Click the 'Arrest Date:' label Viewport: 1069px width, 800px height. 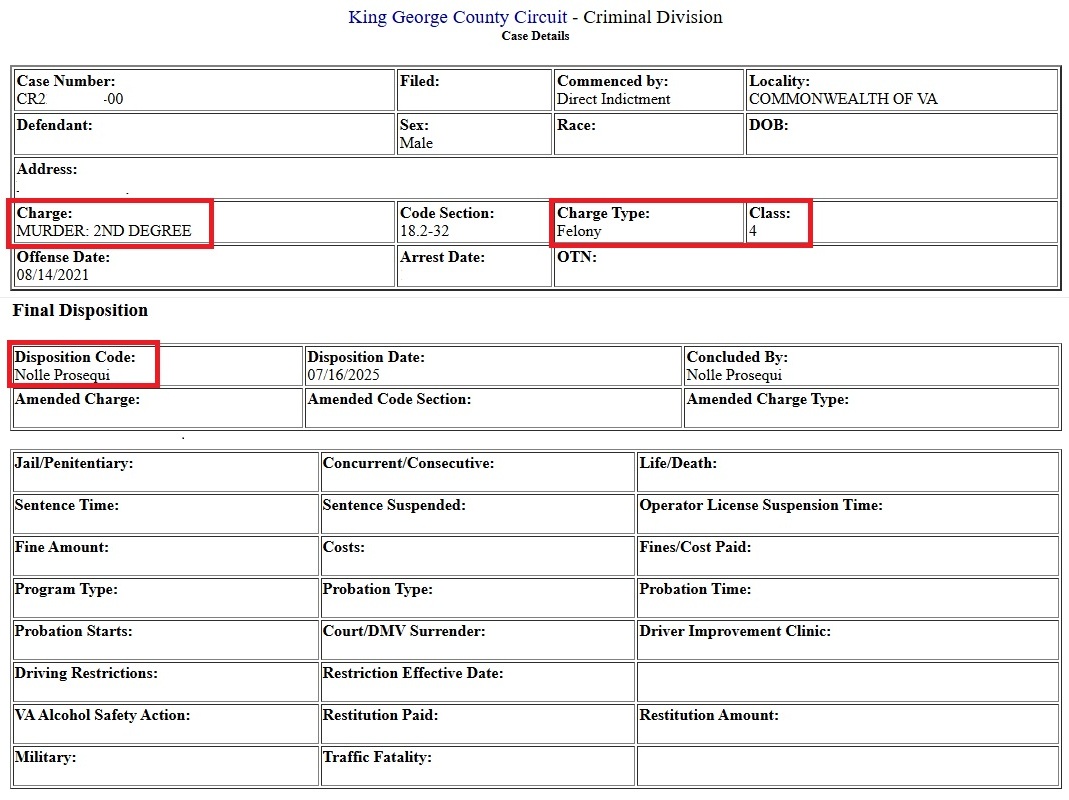(x=442, y=257)
